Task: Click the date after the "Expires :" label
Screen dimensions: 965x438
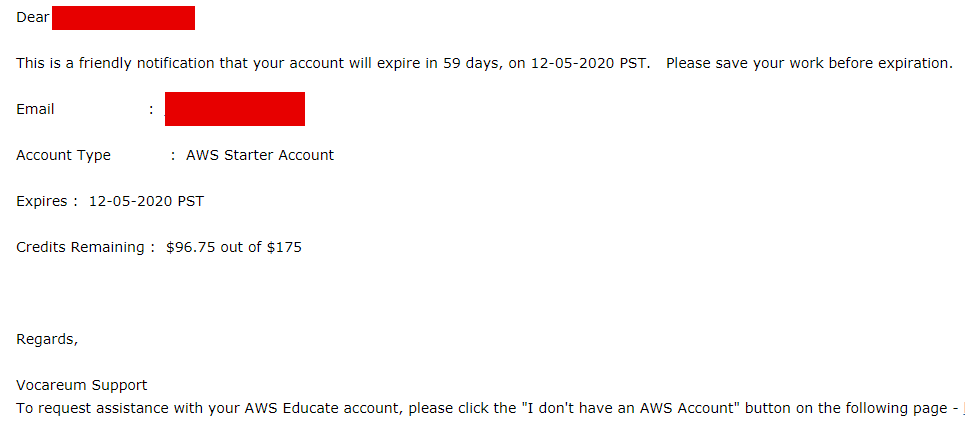Action: click(146, 201)
